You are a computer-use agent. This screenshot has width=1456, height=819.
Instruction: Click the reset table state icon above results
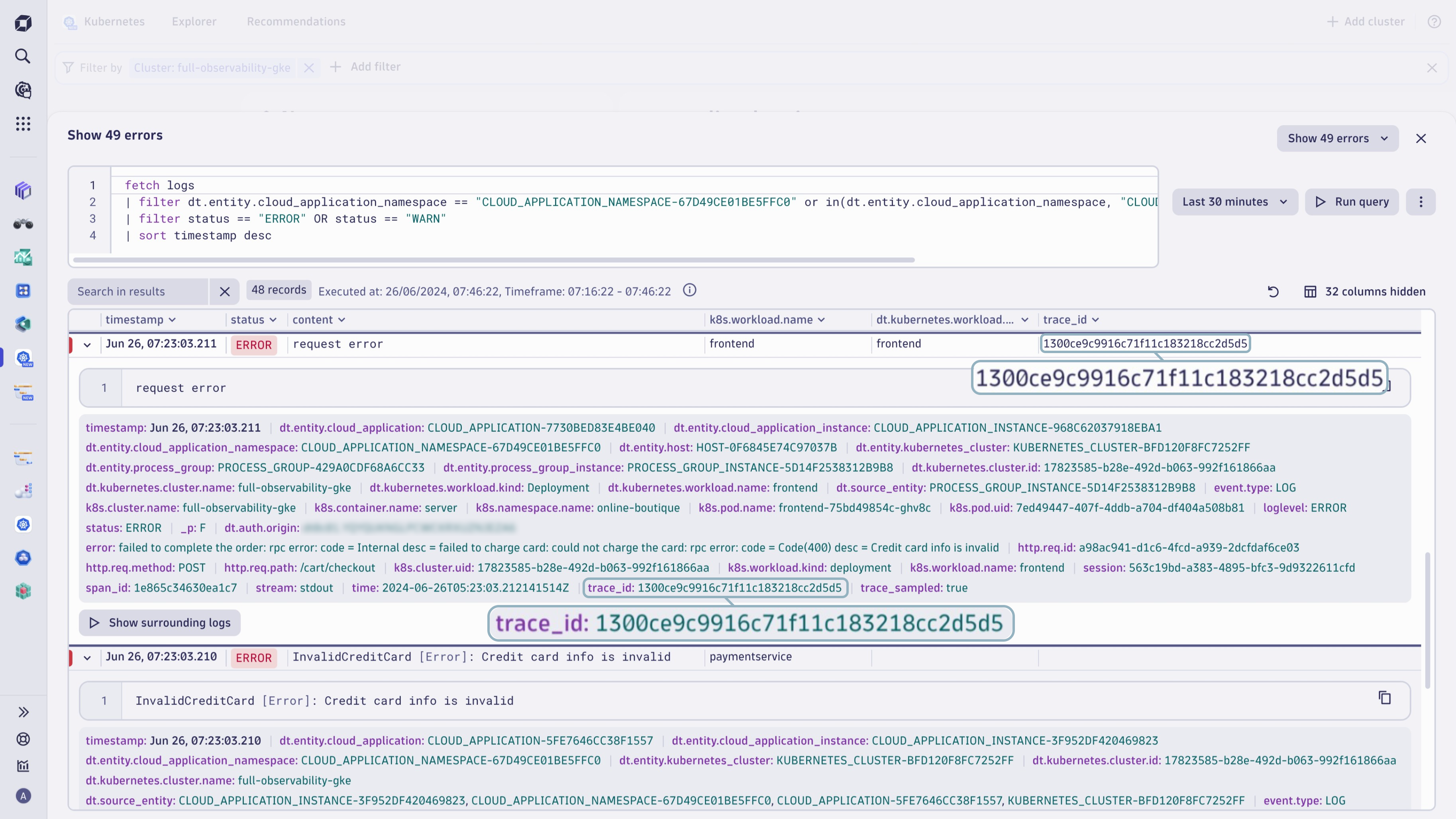(1272, 291)
